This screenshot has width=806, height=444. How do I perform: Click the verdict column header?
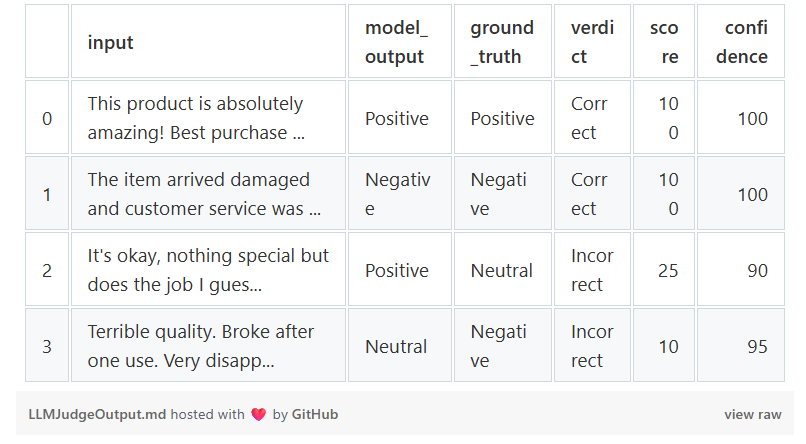591,42
